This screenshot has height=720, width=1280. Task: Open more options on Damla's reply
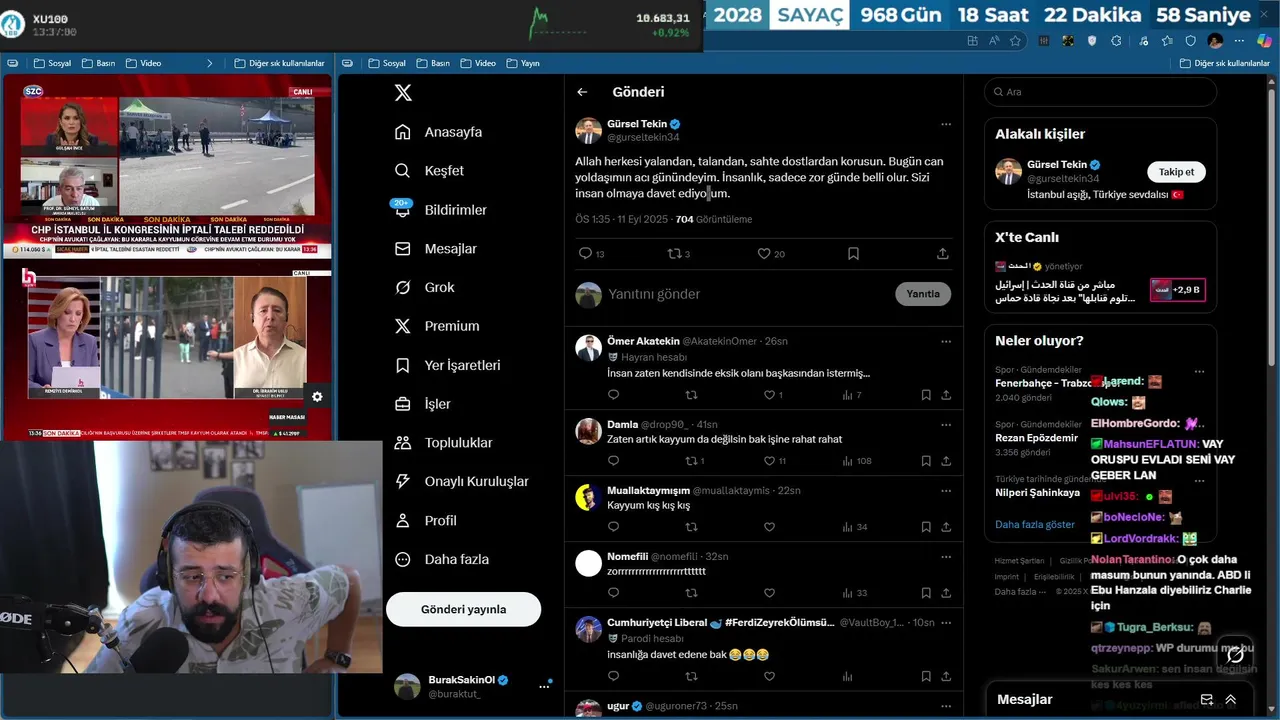pos(946,424)
